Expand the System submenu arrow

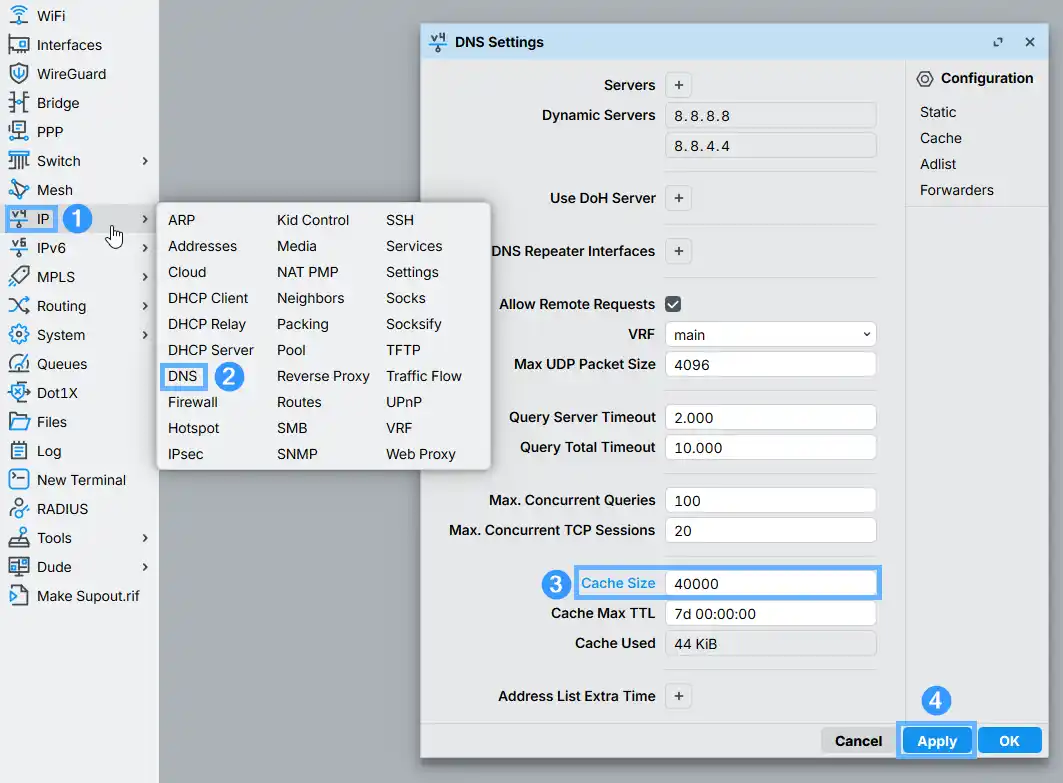(x=144, y=335)
